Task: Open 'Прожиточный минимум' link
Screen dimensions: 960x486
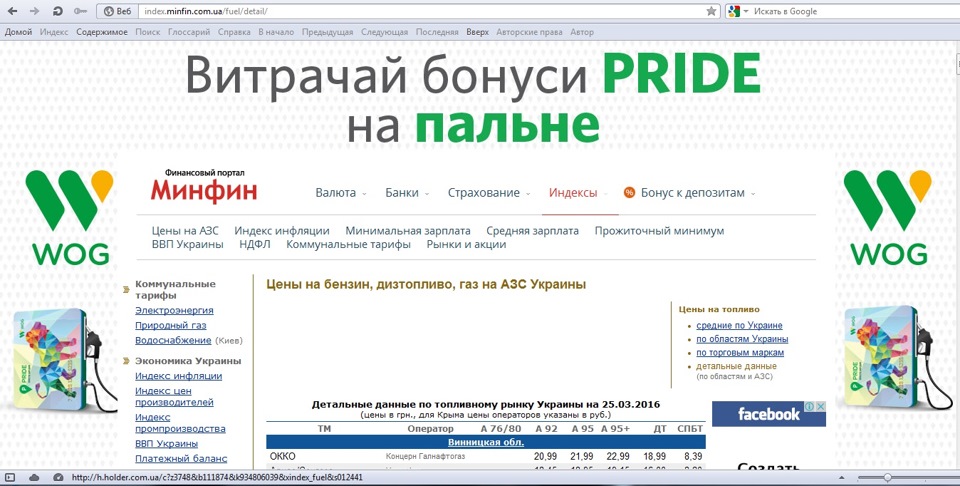Action: point(659,231)
